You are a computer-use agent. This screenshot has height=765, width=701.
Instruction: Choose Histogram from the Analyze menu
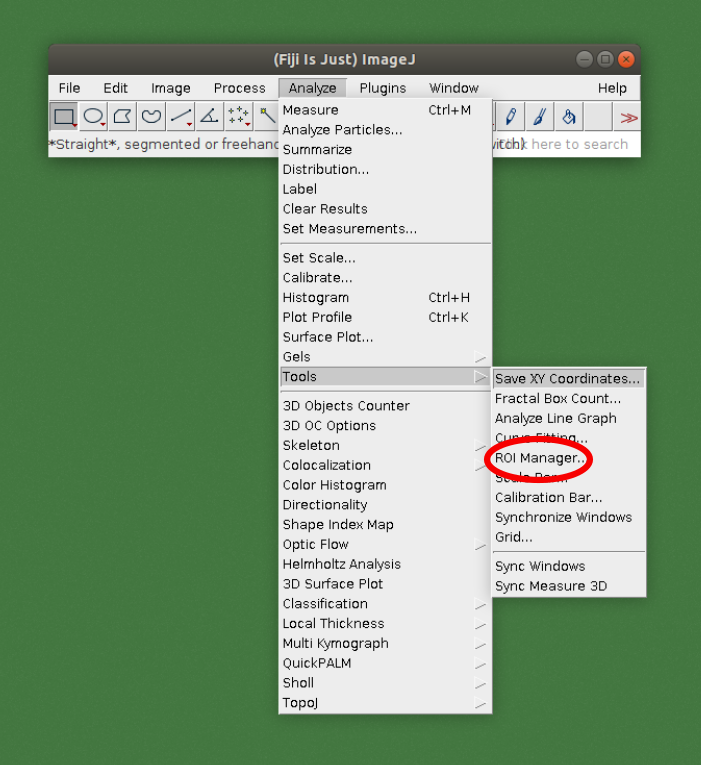pyautogui.click(x=385, y=298)
